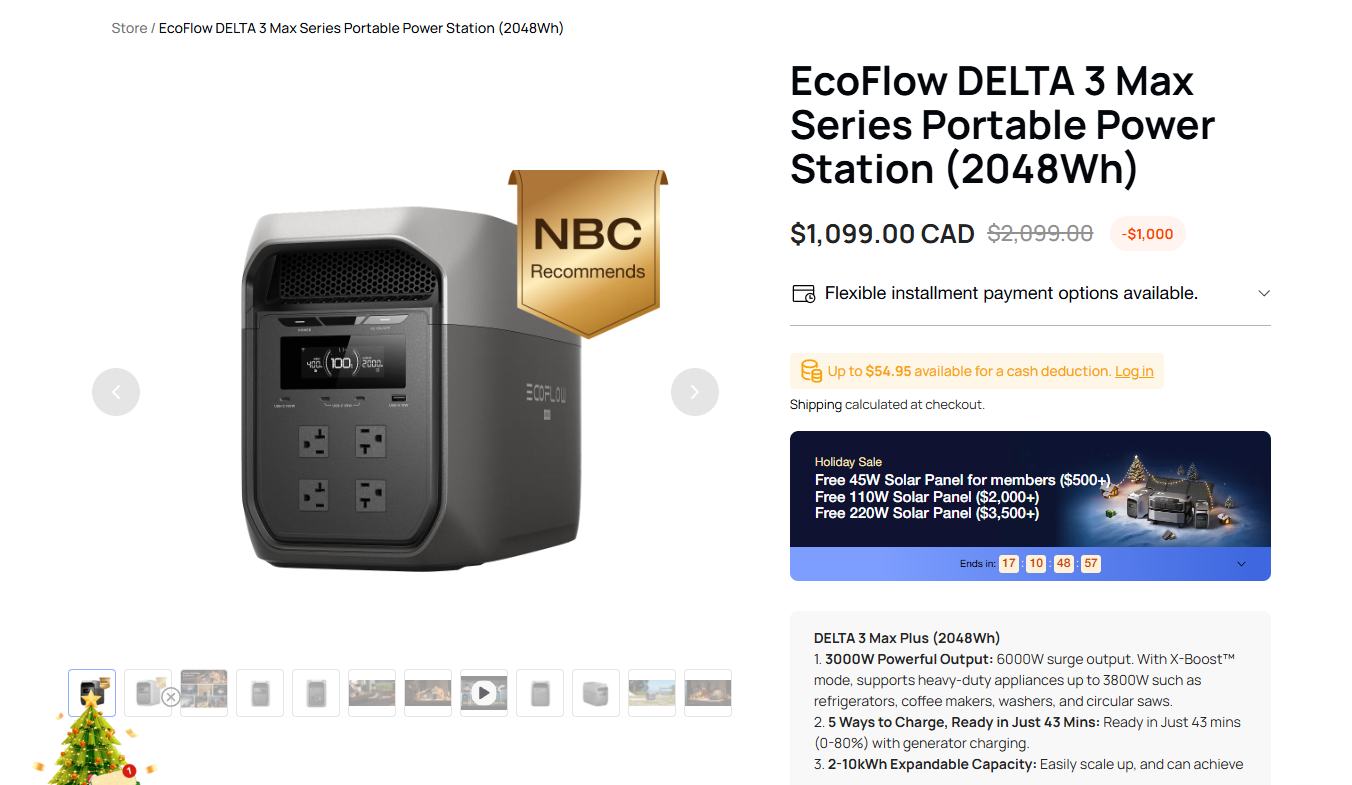1352x785 pixels.
Task: Go to Store via breadcrumb
Action: [x=129, y=28]
